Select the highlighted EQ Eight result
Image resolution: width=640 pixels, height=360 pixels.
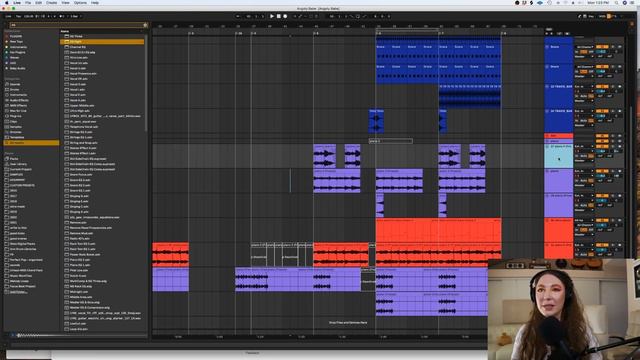pos(102,42)
